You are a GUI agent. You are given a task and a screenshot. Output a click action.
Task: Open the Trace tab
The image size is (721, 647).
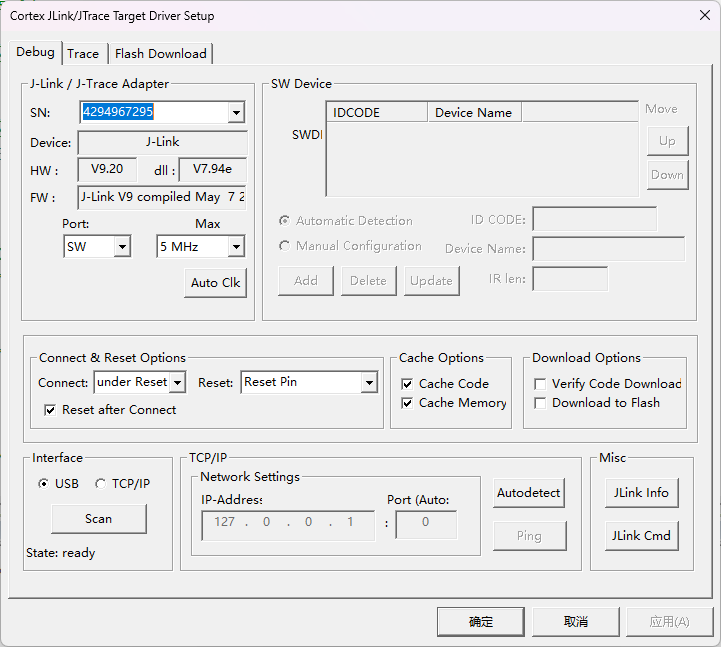point(83,54)
